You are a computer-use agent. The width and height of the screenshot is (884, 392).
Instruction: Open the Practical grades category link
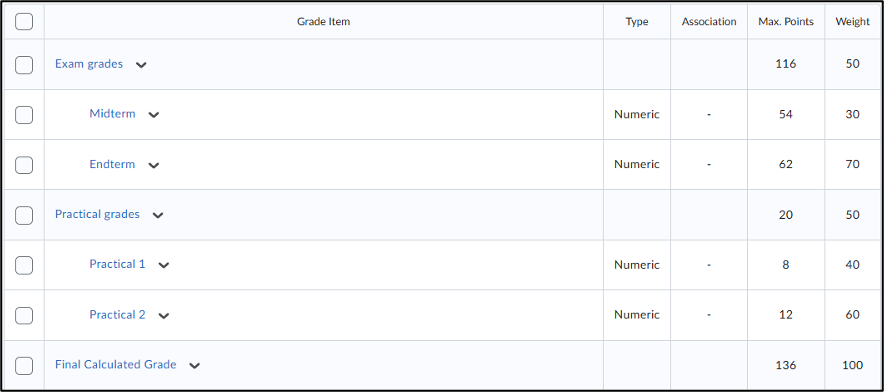(x=97, y=214)
